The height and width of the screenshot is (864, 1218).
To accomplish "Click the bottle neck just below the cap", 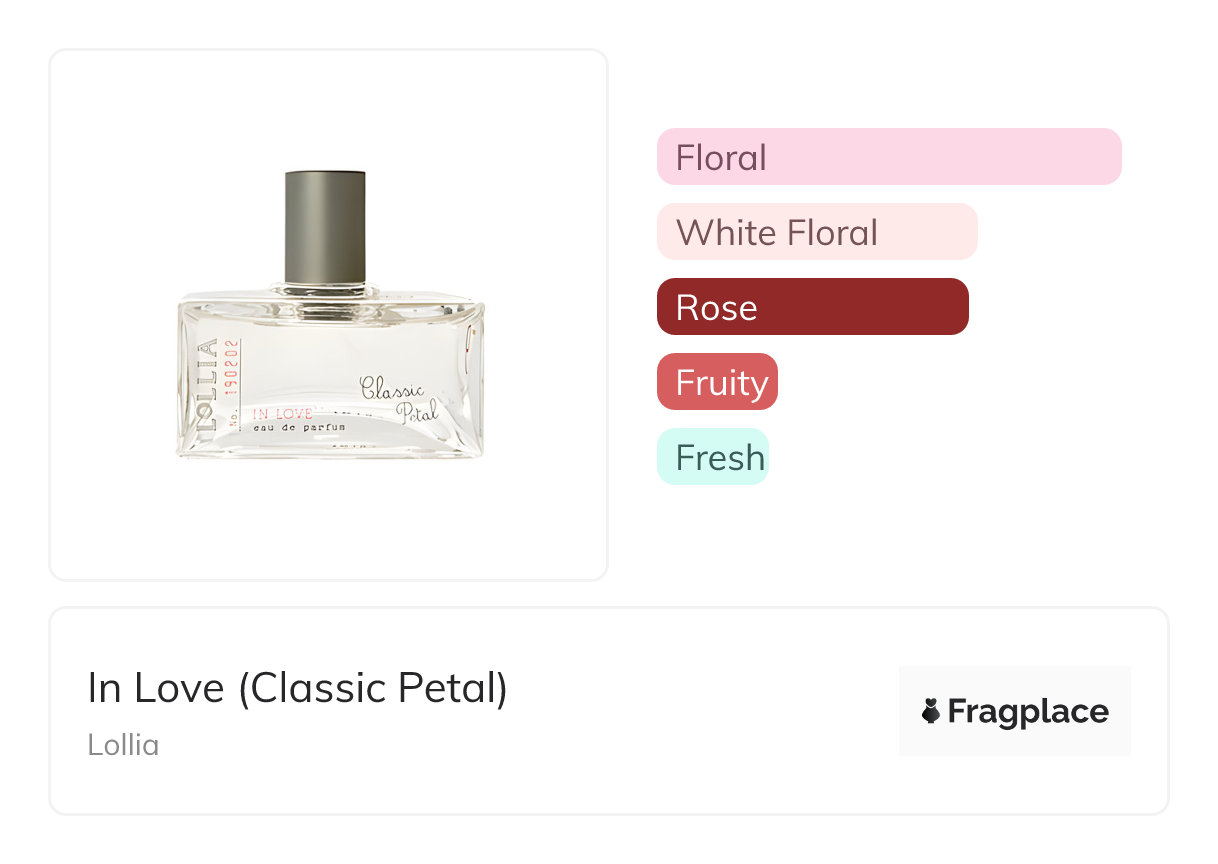I will pyautogui.click(x=325, y=291).
